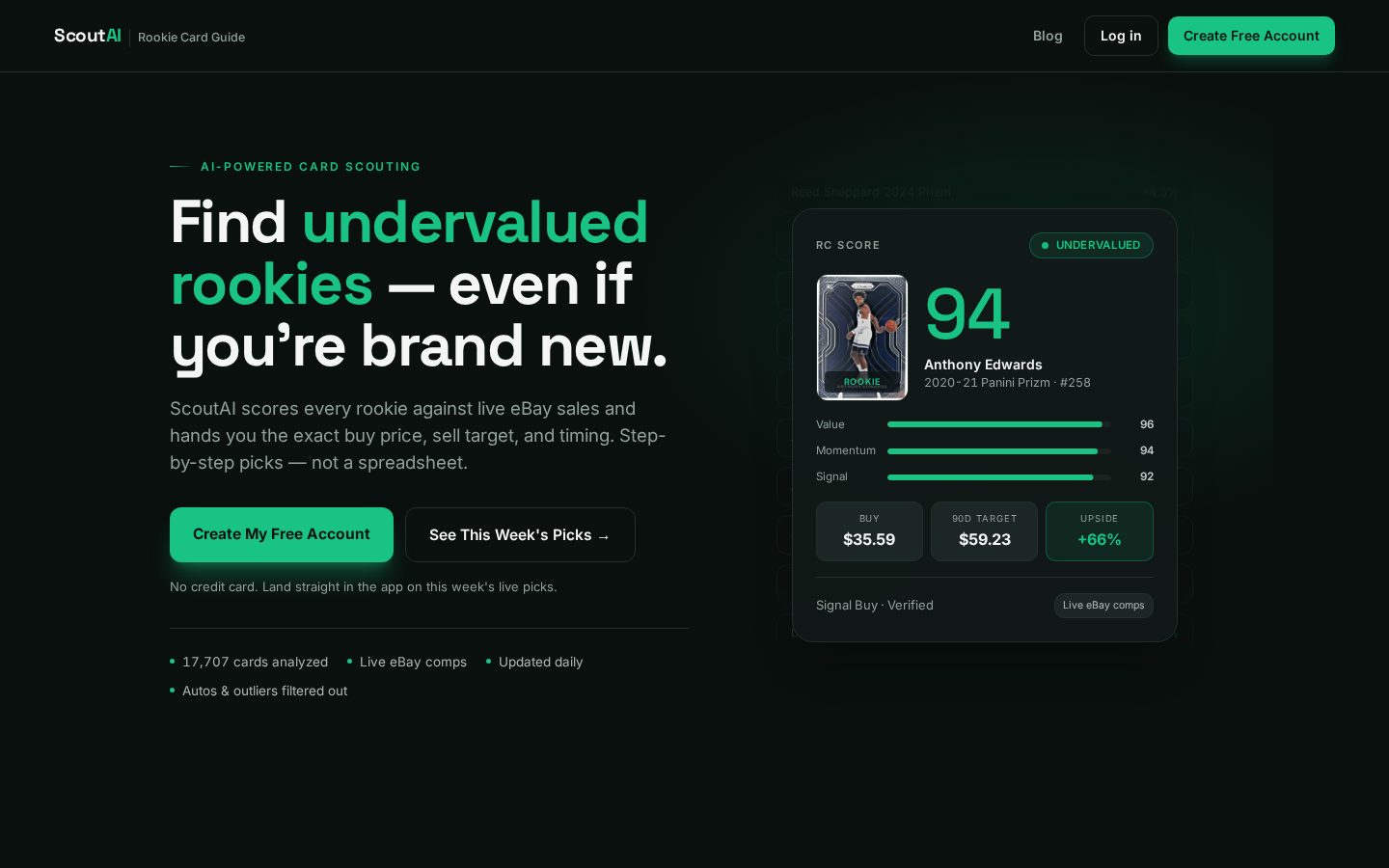
Task: Click the Value score progress bar
Action: point(999,424)
